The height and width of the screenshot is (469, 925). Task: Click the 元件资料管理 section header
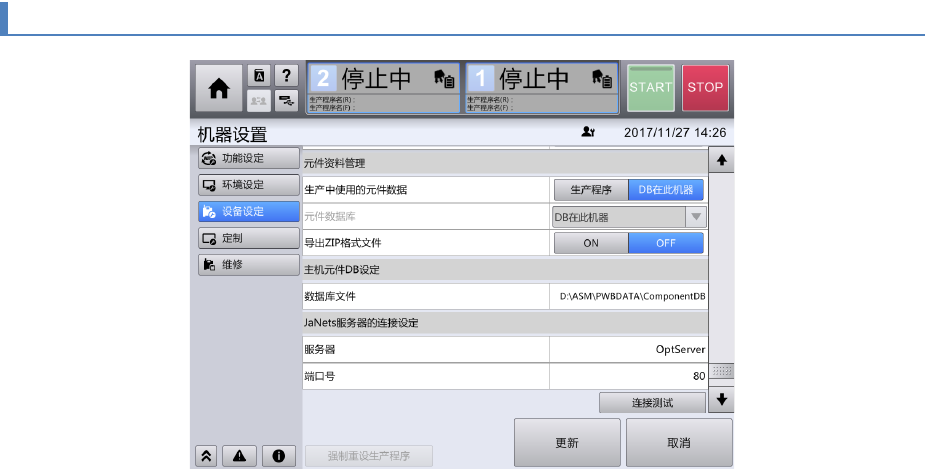pos(505,163)
